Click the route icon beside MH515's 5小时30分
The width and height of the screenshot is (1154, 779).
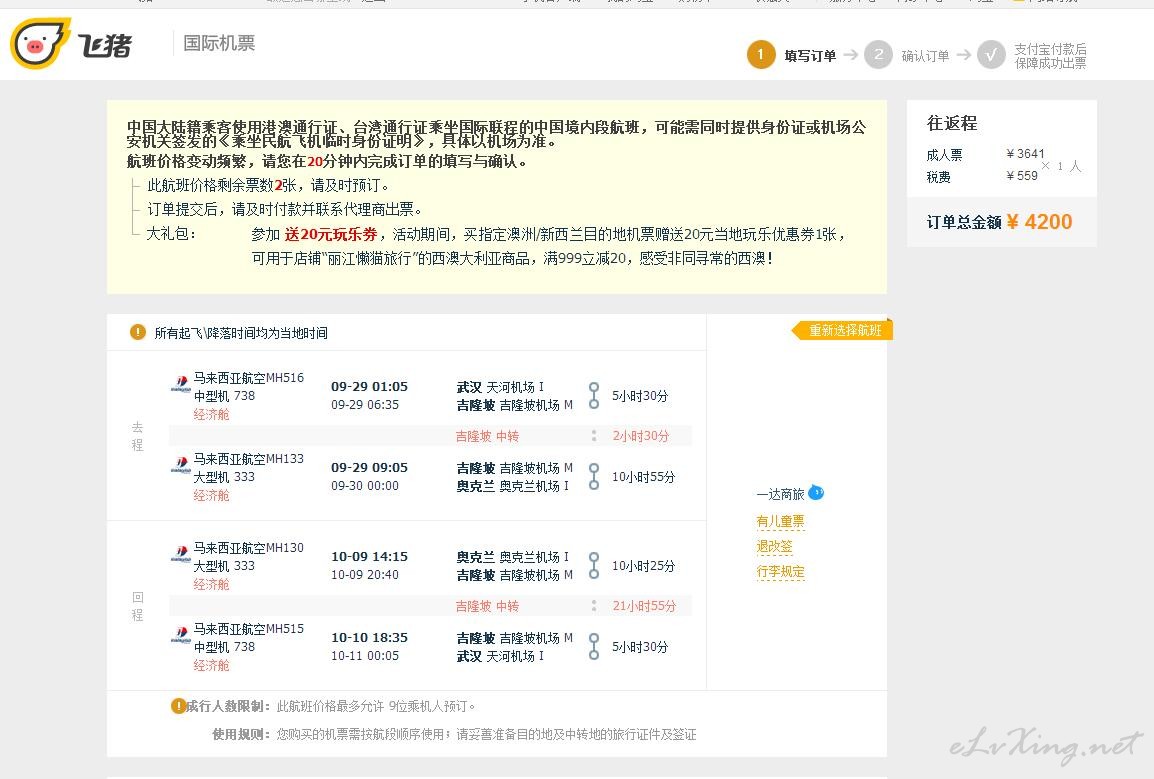[x=594, y=646]
